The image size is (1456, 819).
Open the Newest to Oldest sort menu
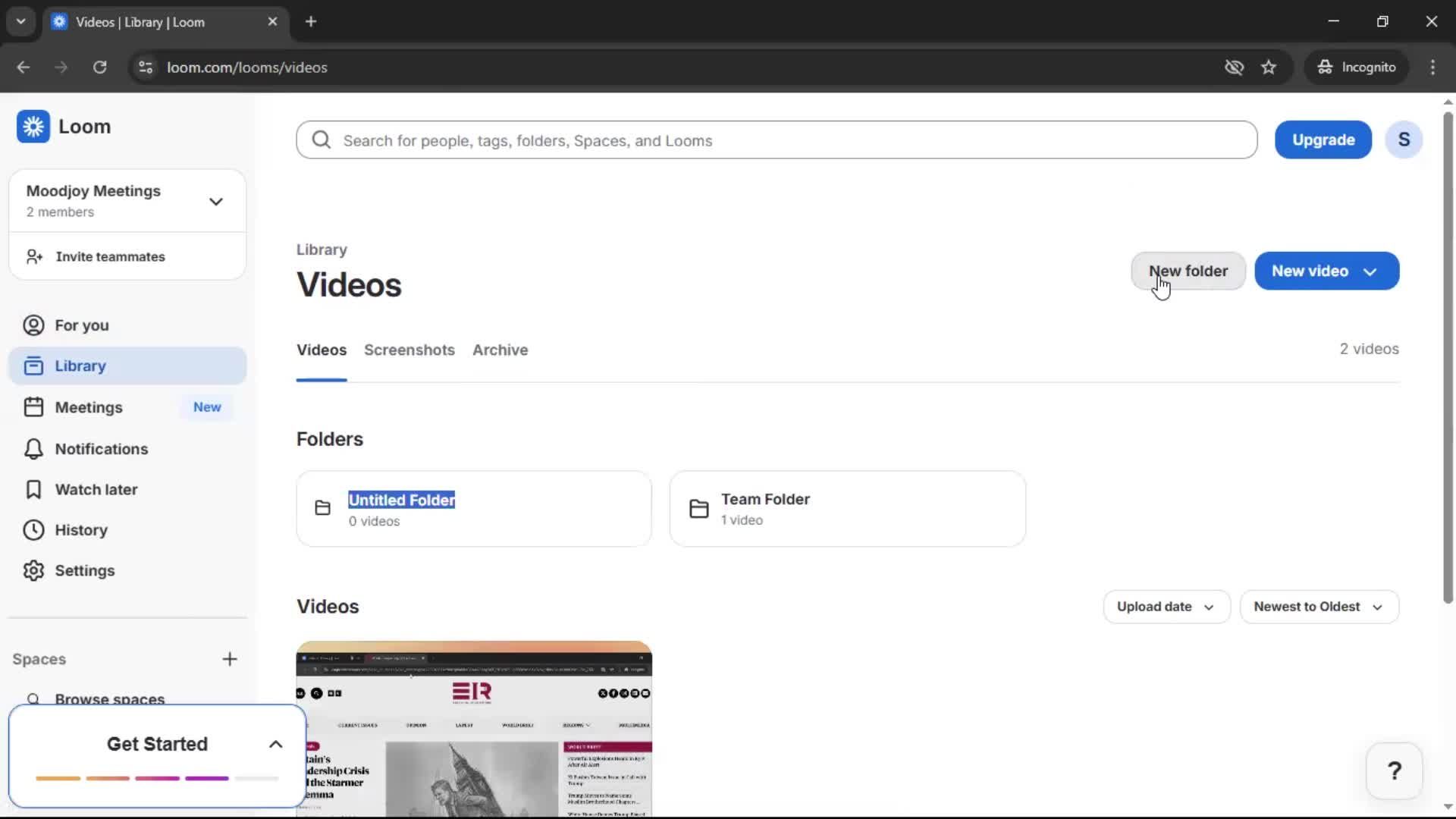click(1319, 607)
